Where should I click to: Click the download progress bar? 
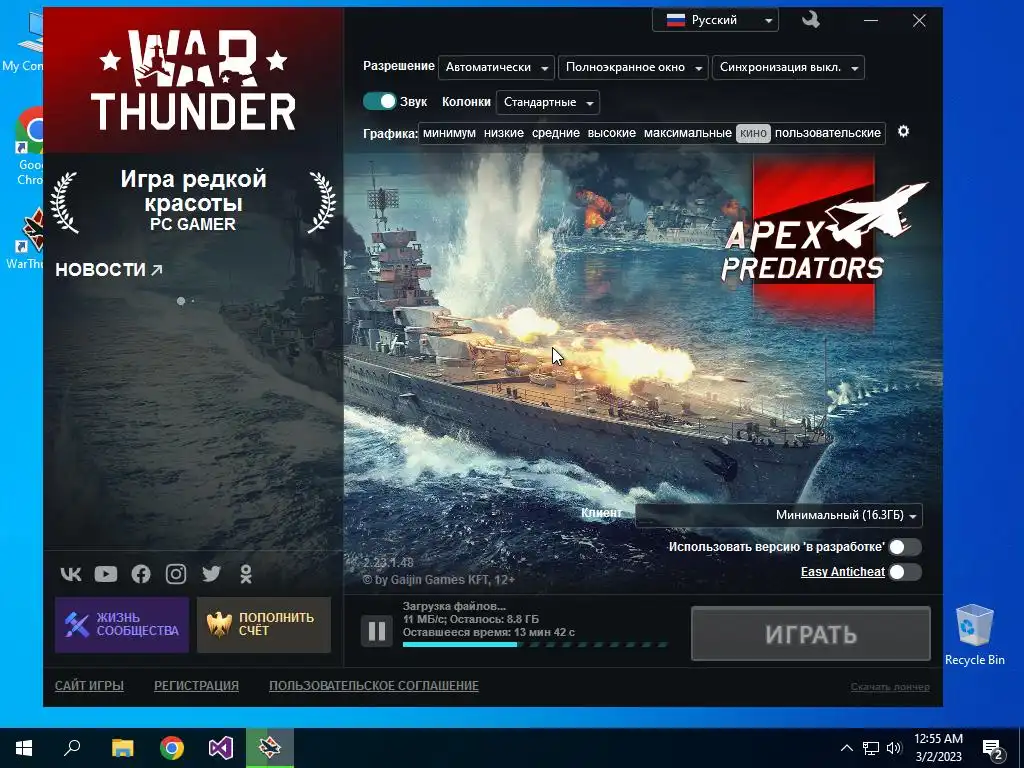click(535, 645)
